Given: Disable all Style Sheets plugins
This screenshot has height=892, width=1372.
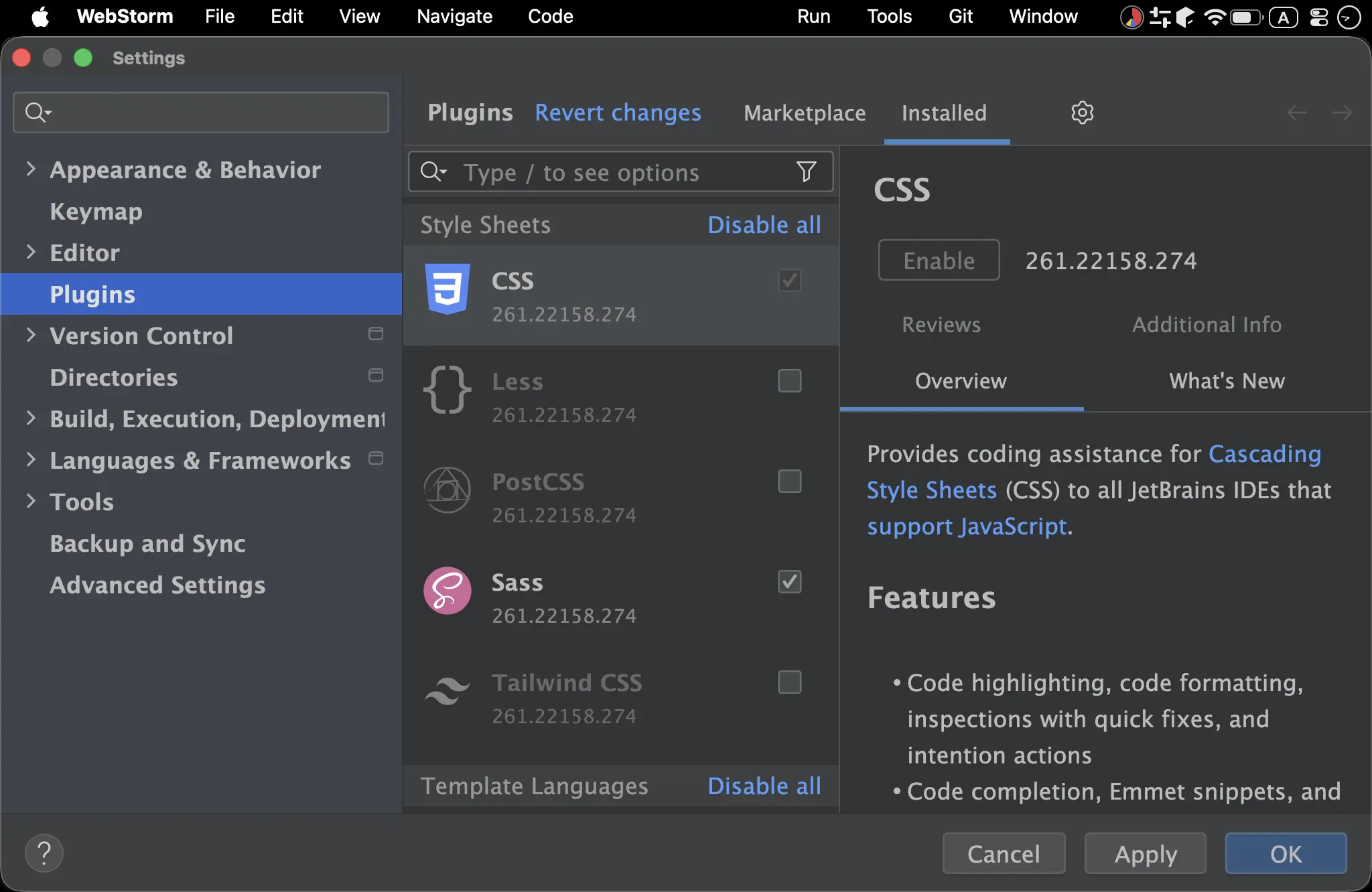Looking at the screenshot, I should 764,225.
